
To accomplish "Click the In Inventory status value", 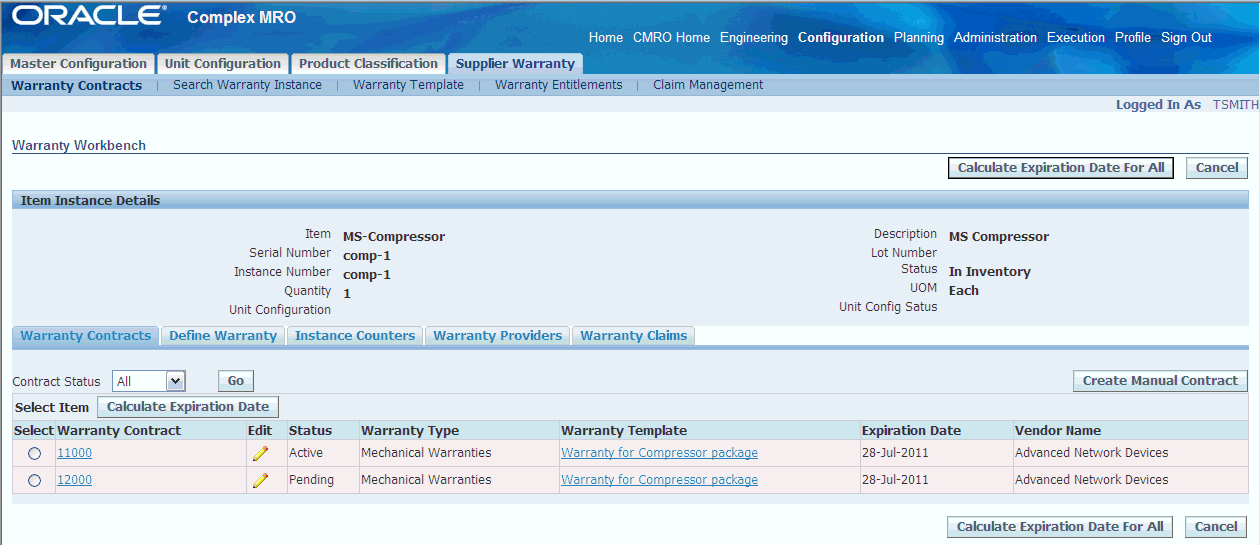I will [989, 272].
